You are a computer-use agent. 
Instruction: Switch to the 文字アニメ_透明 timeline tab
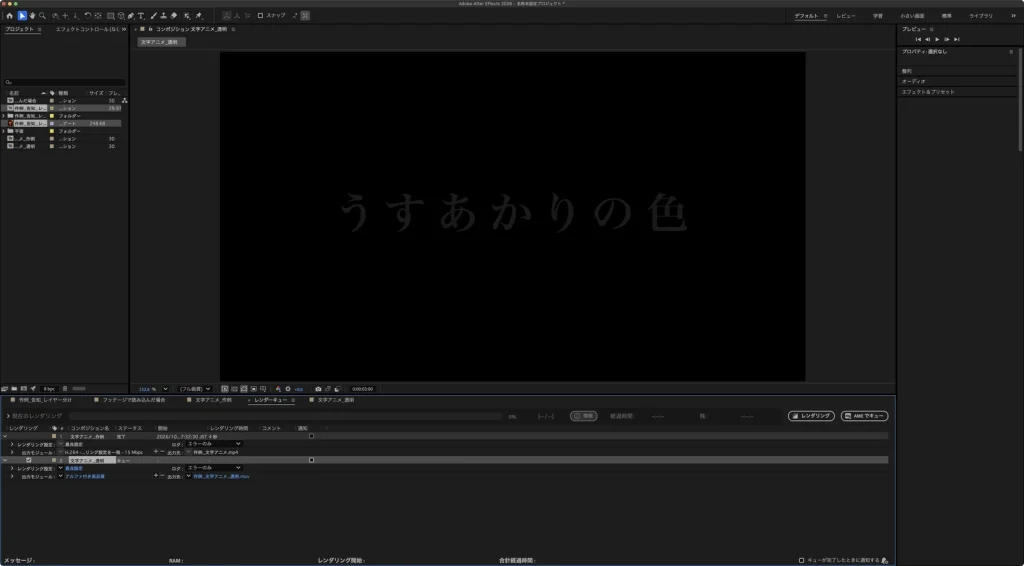tap(336, 400)
